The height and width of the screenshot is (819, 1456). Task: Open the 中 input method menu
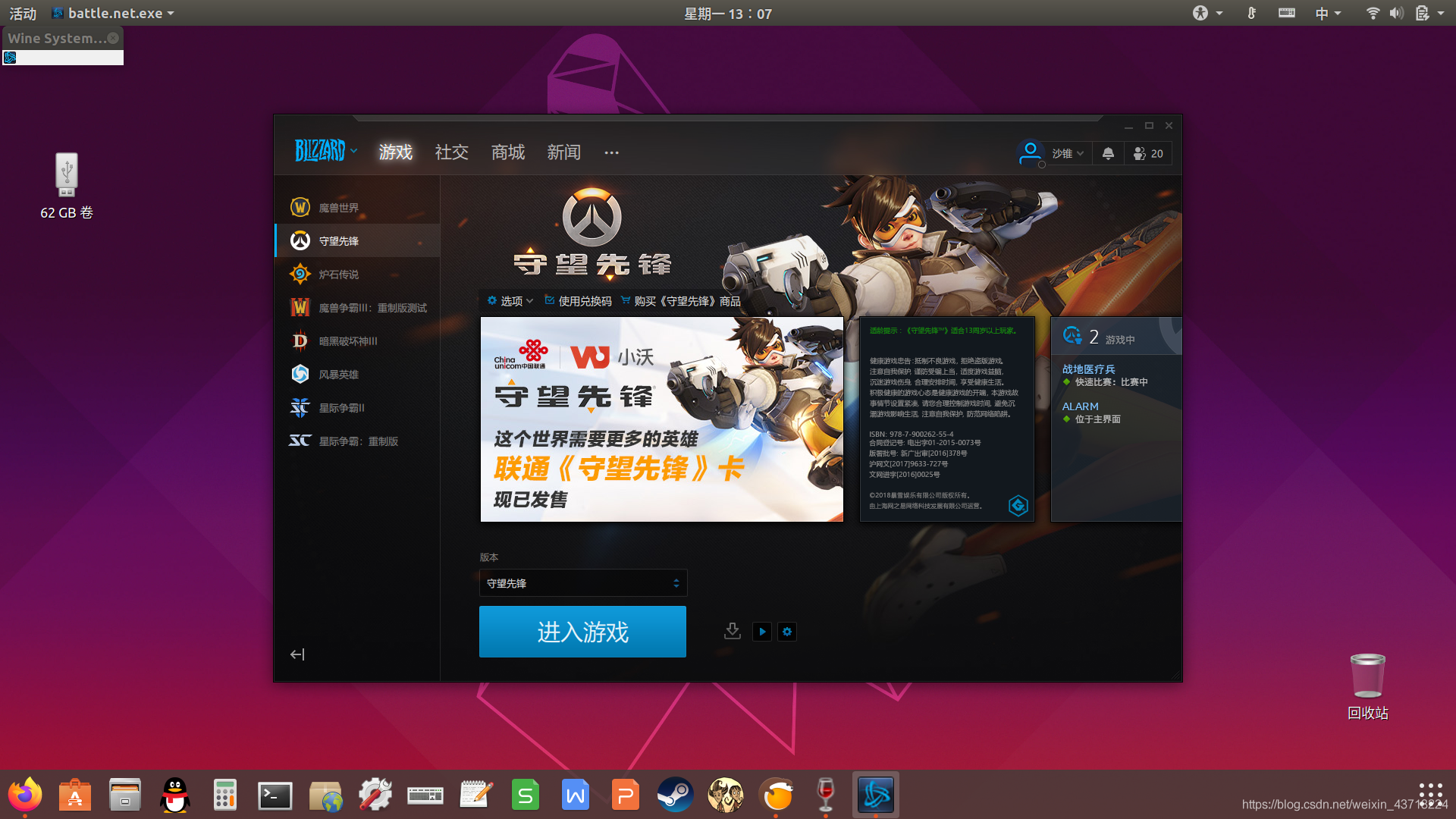(x=1328, y=13)
